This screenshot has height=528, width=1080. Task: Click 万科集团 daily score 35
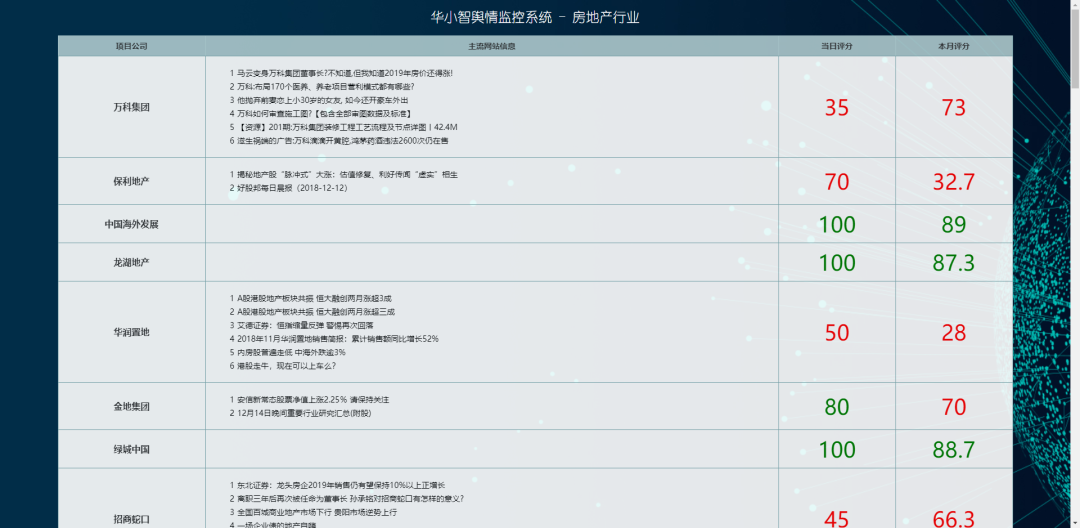(x=837, y=108)
